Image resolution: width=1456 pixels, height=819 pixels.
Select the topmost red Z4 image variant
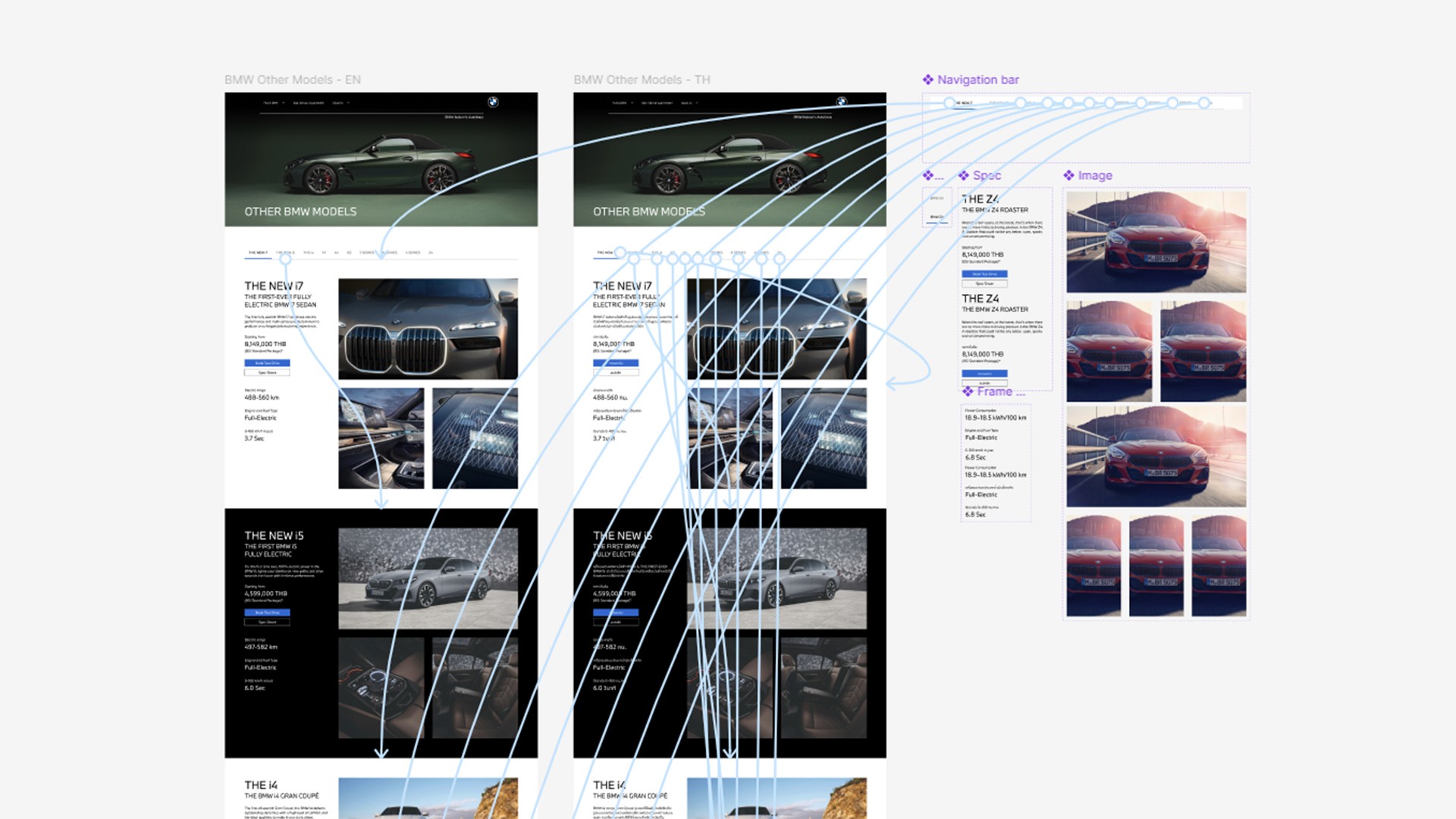tap(1156, 242)
